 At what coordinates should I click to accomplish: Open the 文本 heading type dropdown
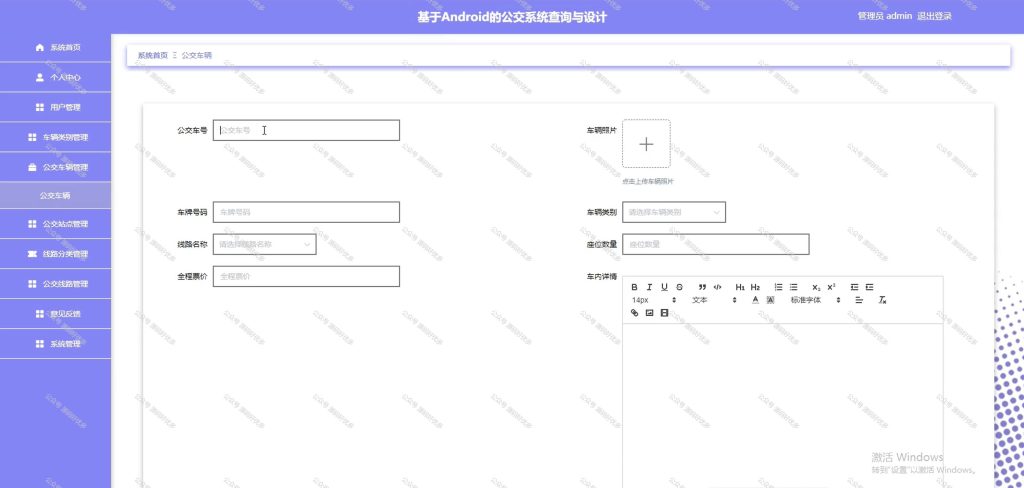714,300
